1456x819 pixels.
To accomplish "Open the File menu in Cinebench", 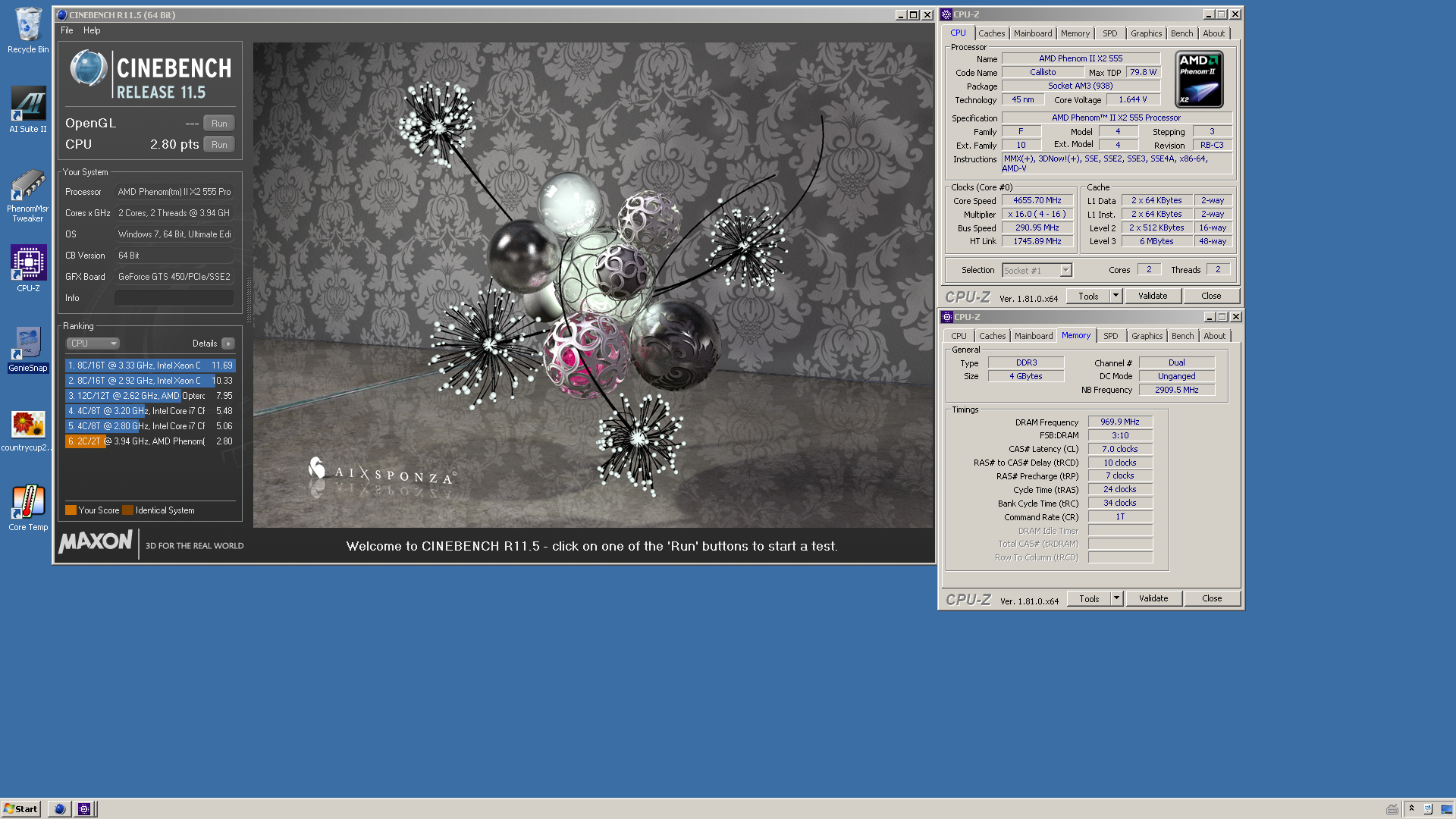I will 67,30.
